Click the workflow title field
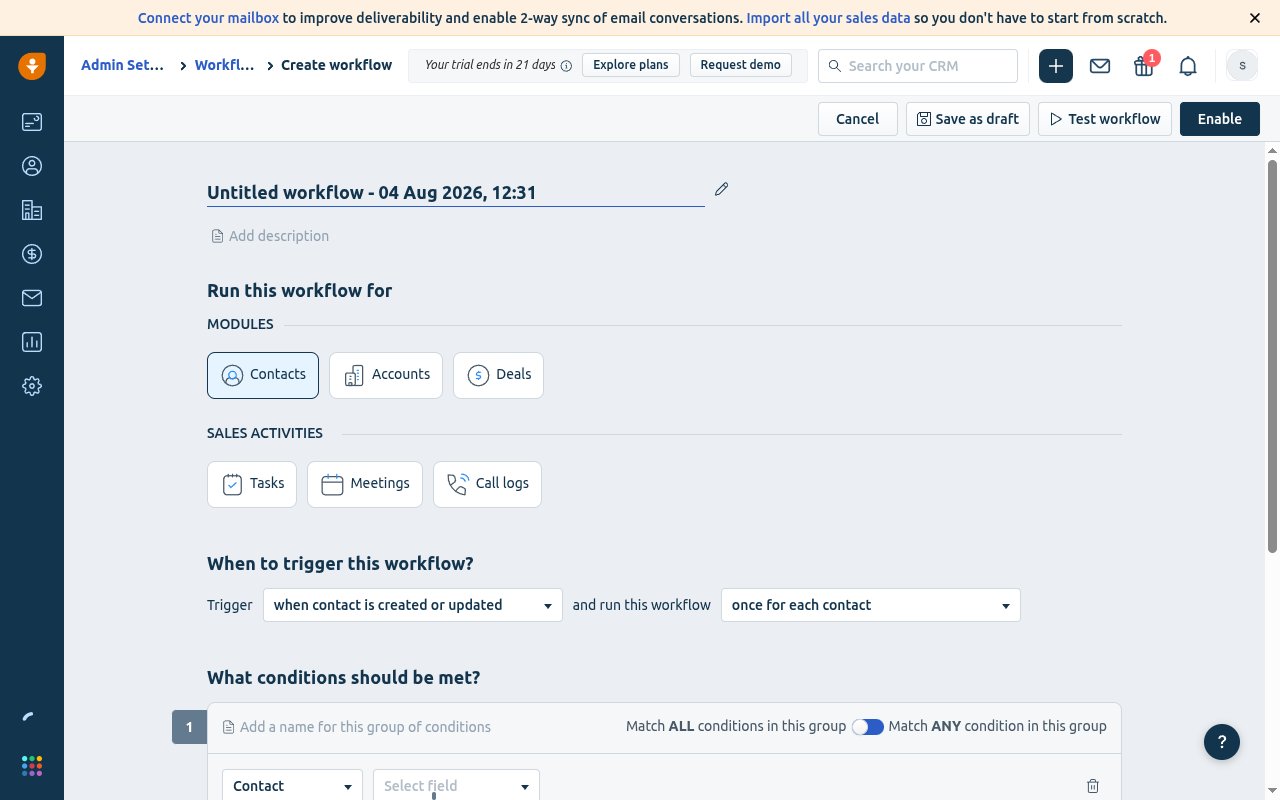This screenshot has width=1280, height=800. pyautogui.click(x=455, y=193)
